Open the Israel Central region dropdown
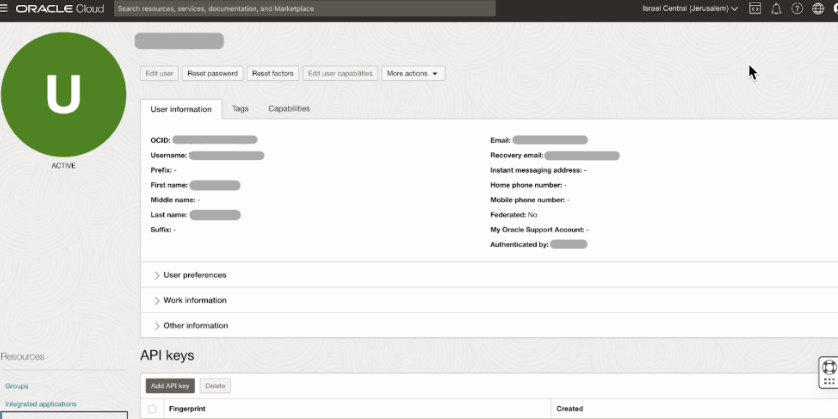 690,8
